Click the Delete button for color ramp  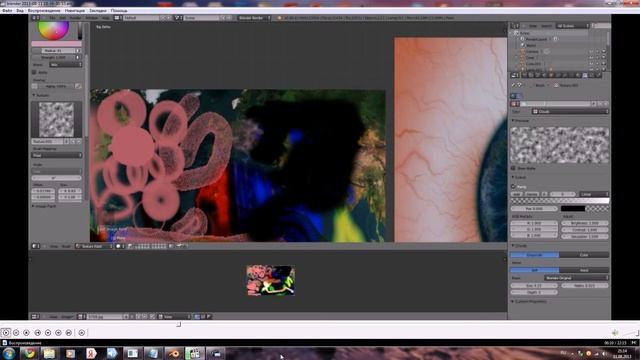click(x=532, y=194)
